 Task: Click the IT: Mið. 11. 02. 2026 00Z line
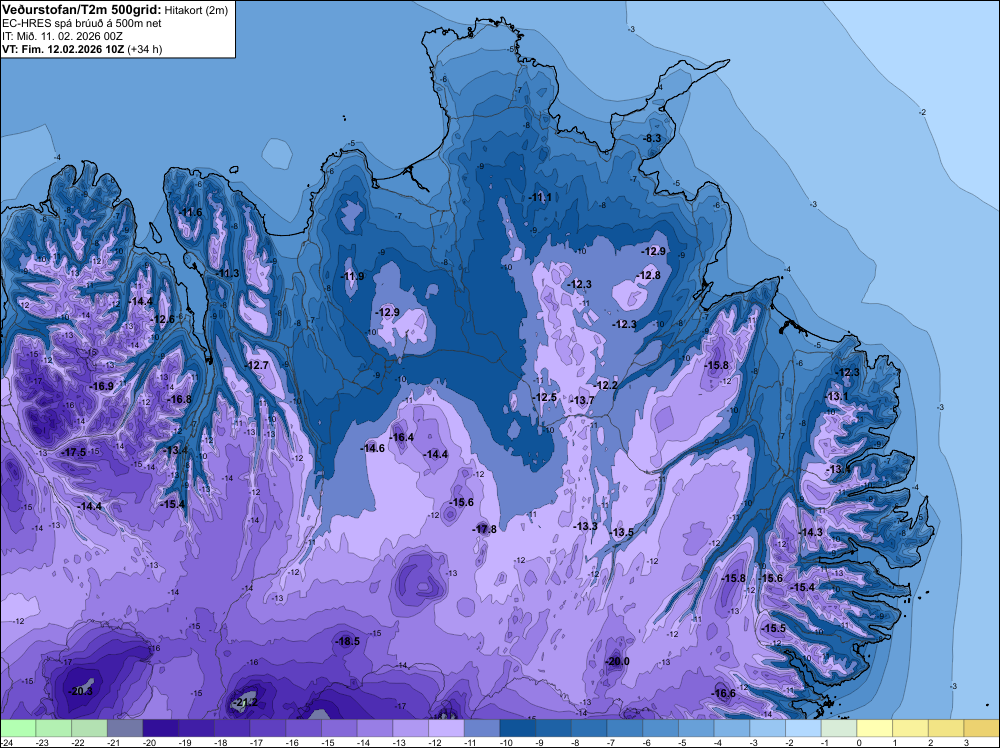62,36
